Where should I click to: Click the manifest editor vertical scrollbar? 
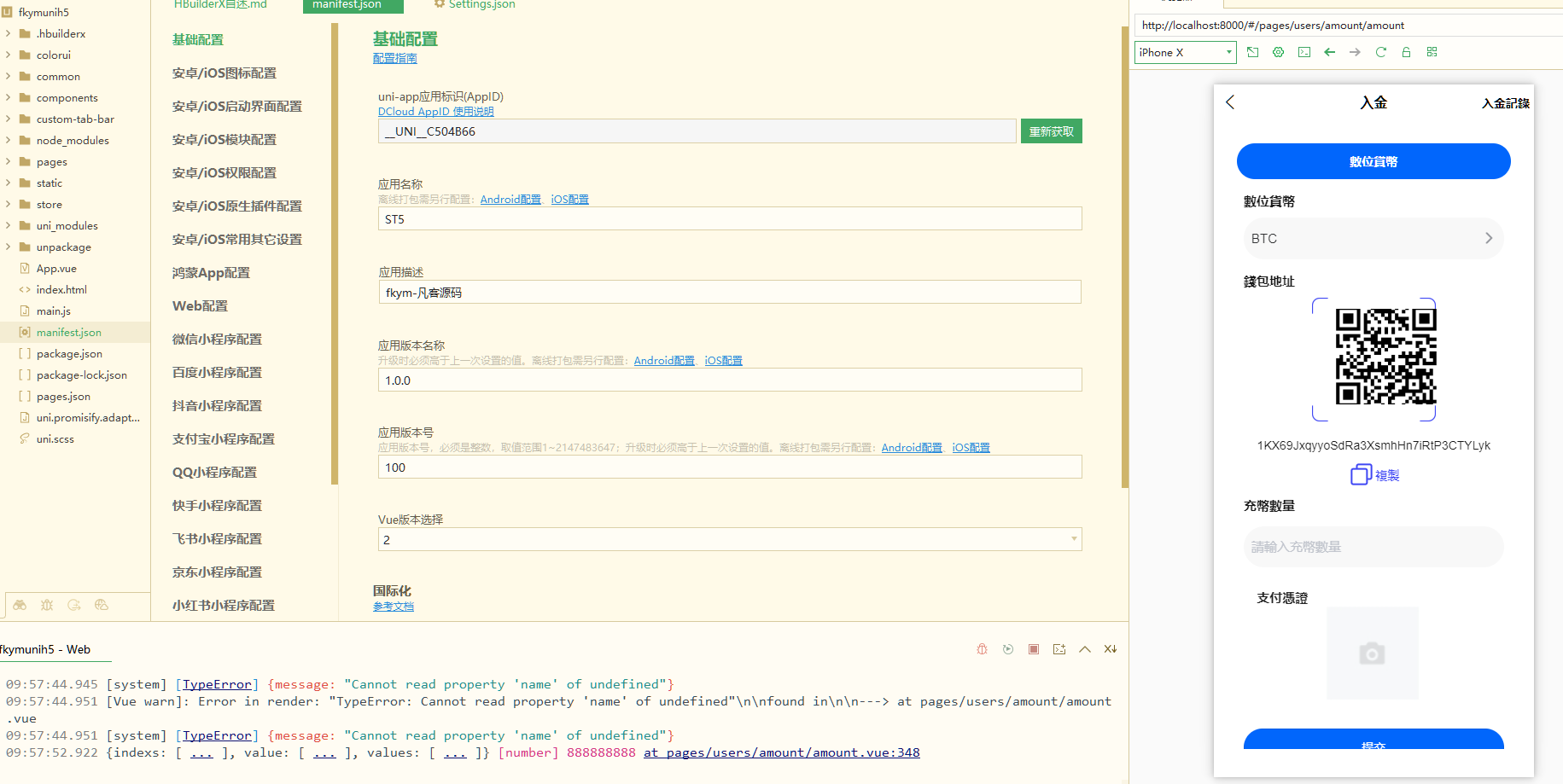pos(1124,256)
